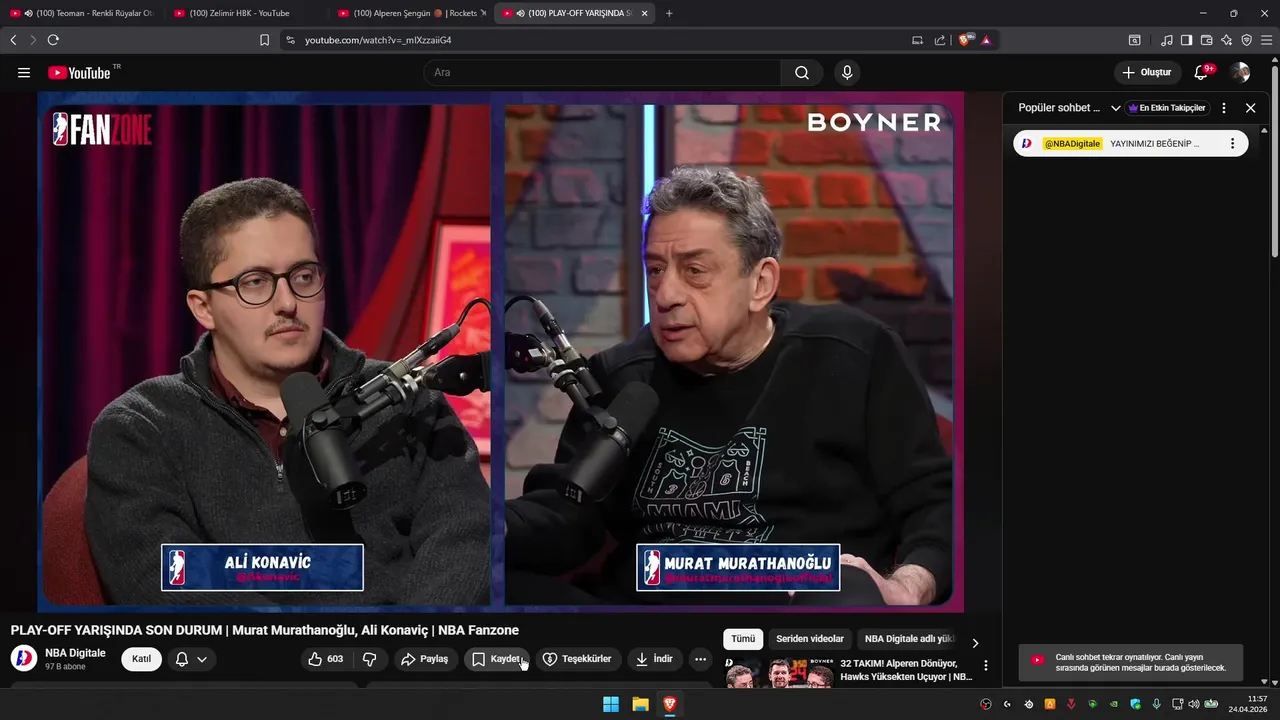Open the YouTube notifications bell
This screenshot has height=720, width=1280.
tap(1203, 72)
